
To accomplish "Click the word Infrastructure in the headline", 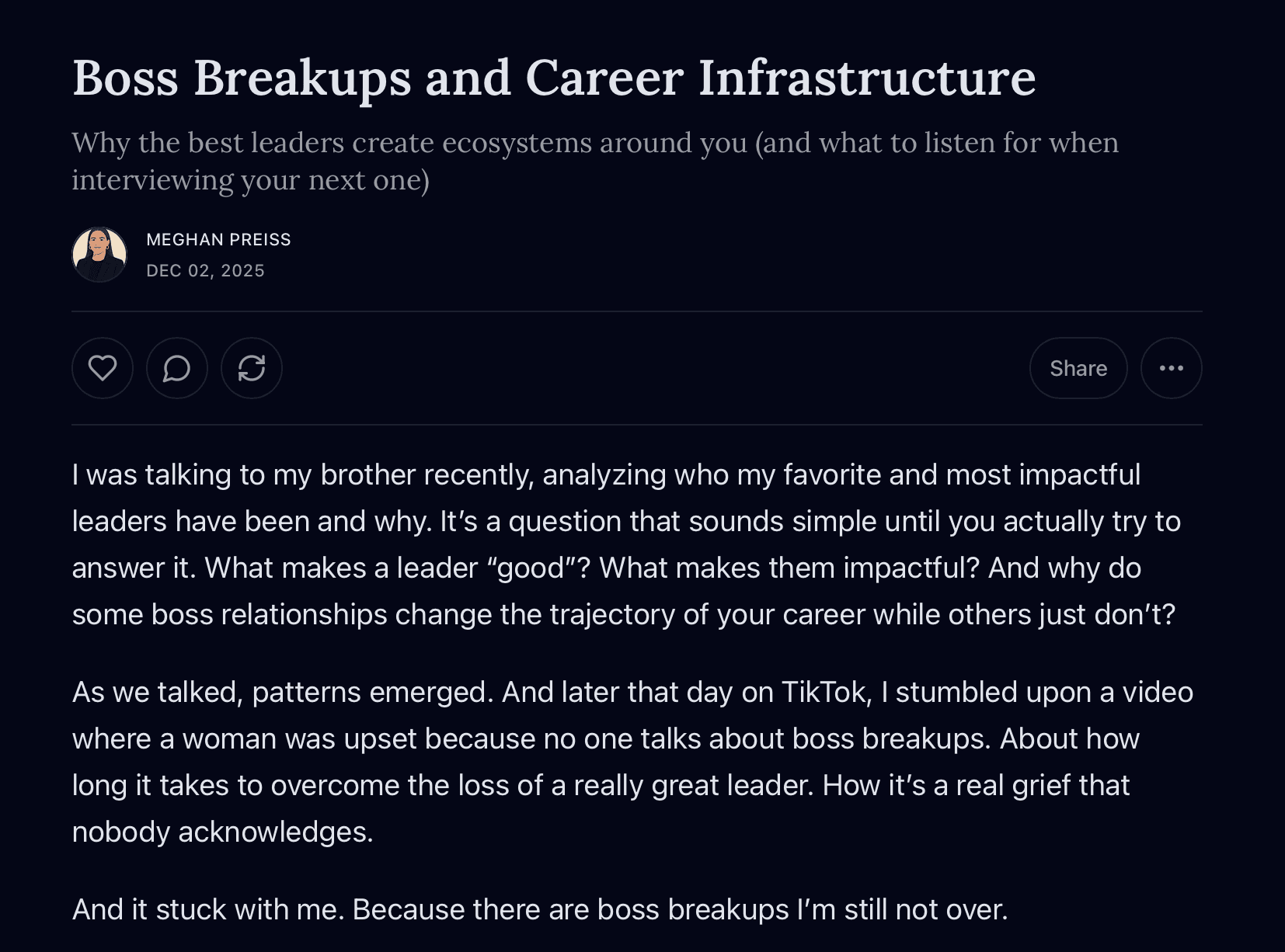I will click(867, 78).
